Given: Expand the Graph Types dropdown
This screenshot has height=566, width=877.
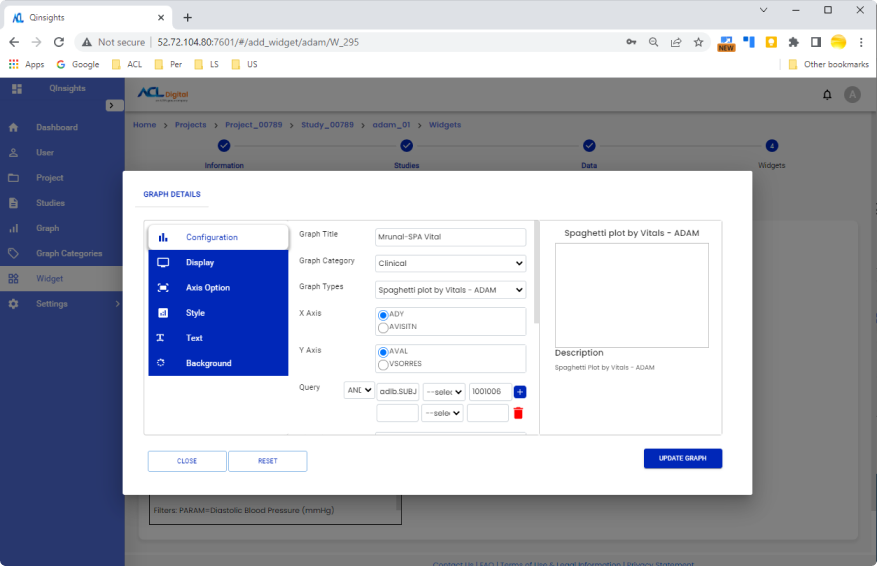Looking at the screenshot, I should tap(450, 290).
